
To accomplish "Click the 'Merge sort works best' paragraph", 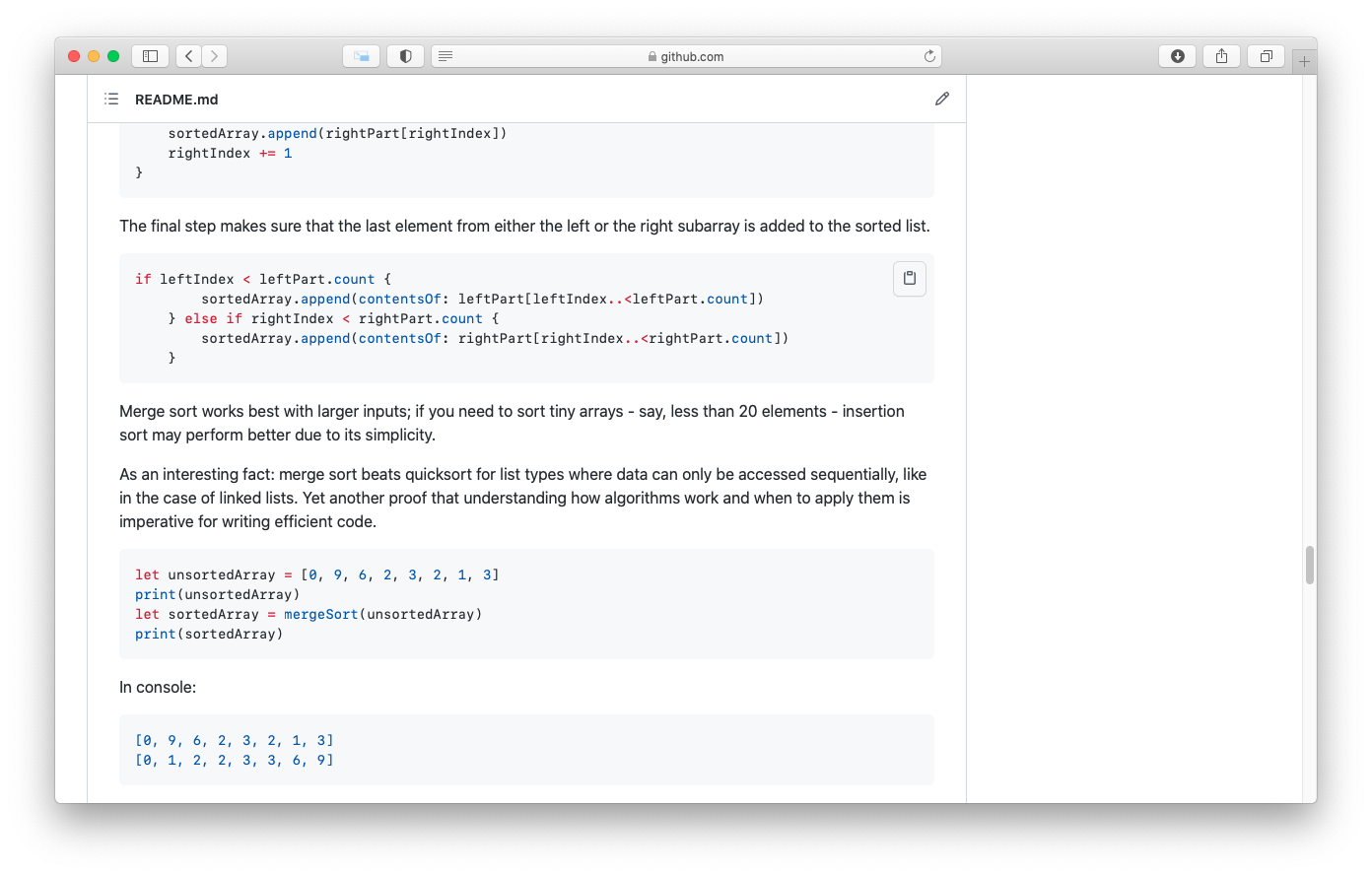I will click(x=512, y=423).
